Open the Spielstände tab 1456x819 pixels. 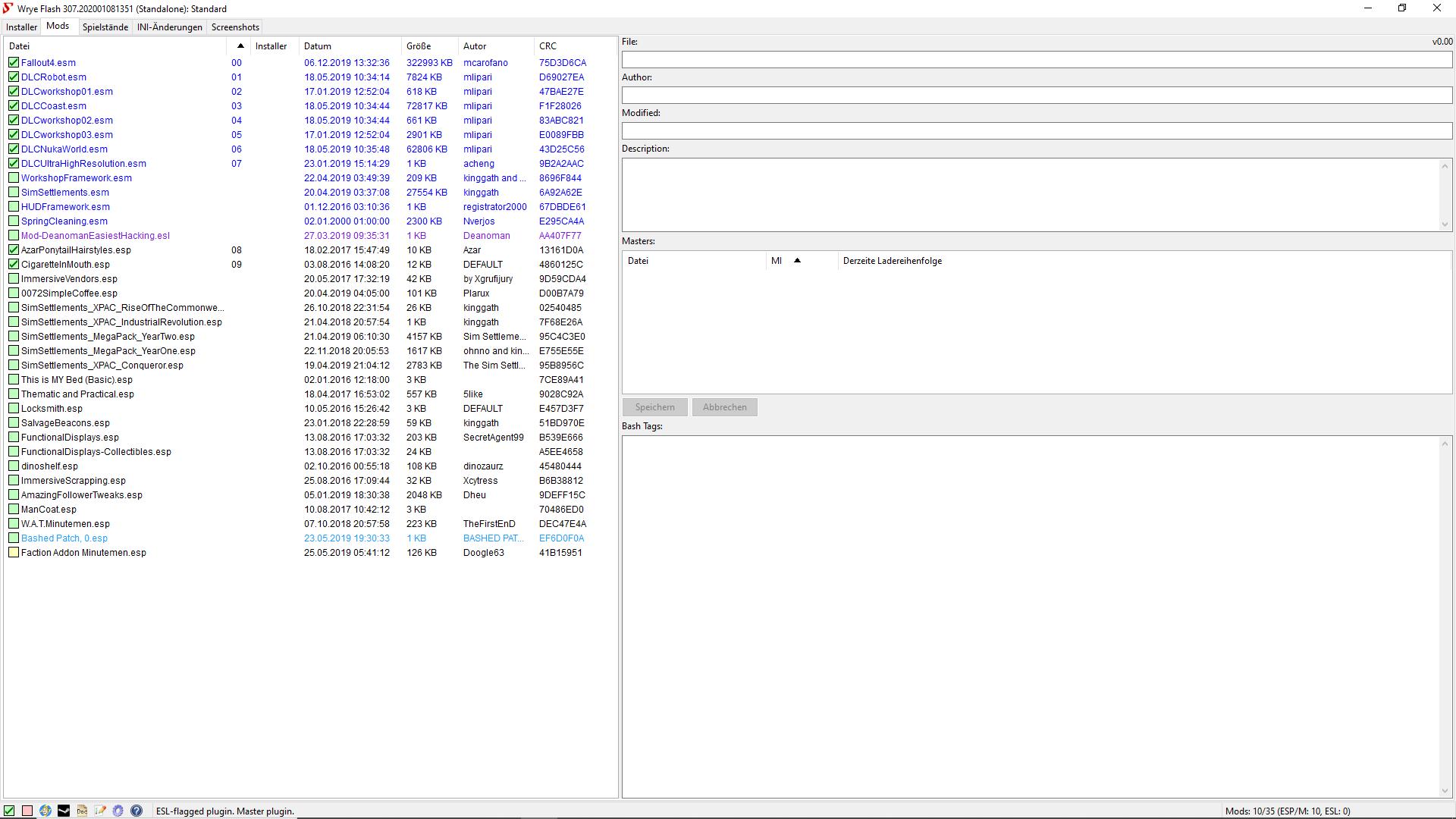click(x=105, y=27)
